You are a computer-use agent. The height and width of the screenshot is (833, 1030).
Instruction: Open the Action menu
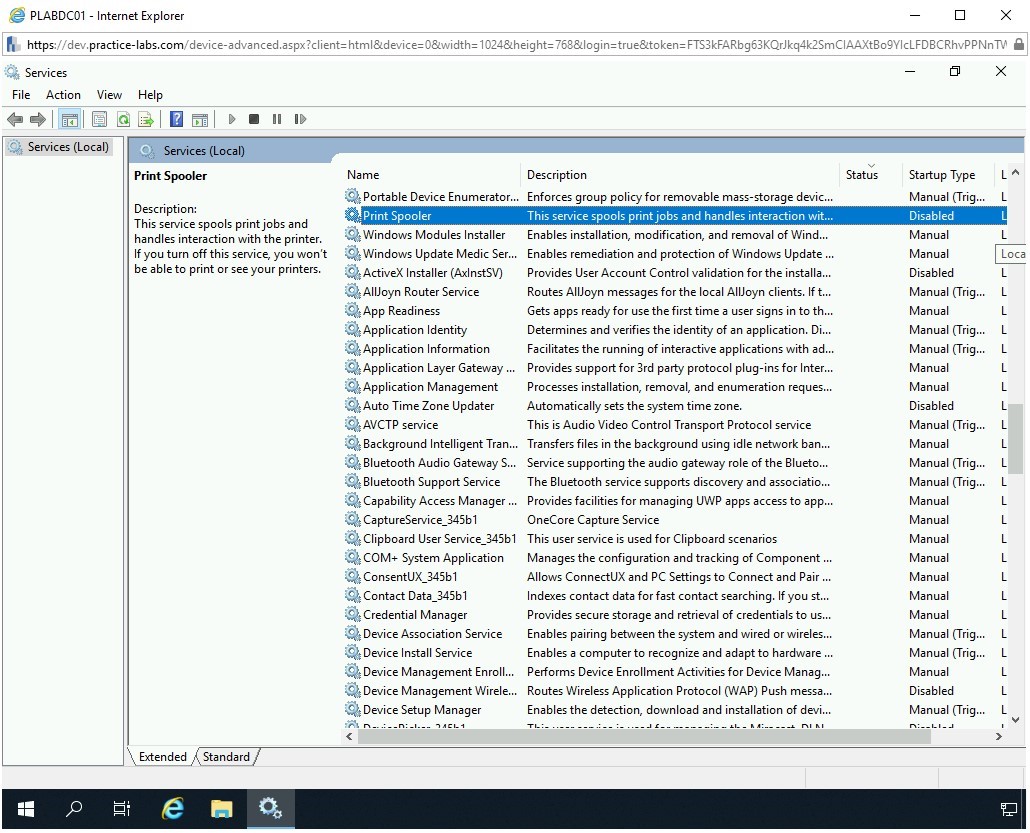coord(63,95)
